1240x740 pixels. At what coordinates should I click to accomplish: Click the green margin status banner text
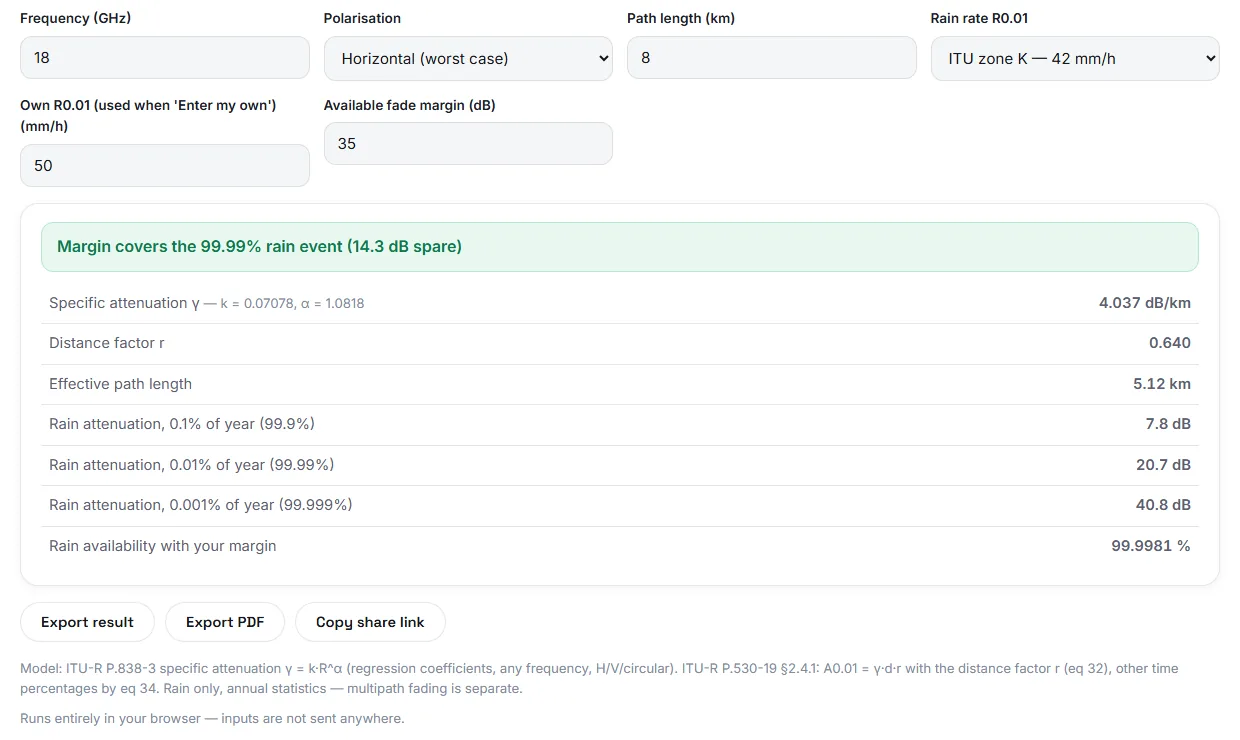click(259, 247)
